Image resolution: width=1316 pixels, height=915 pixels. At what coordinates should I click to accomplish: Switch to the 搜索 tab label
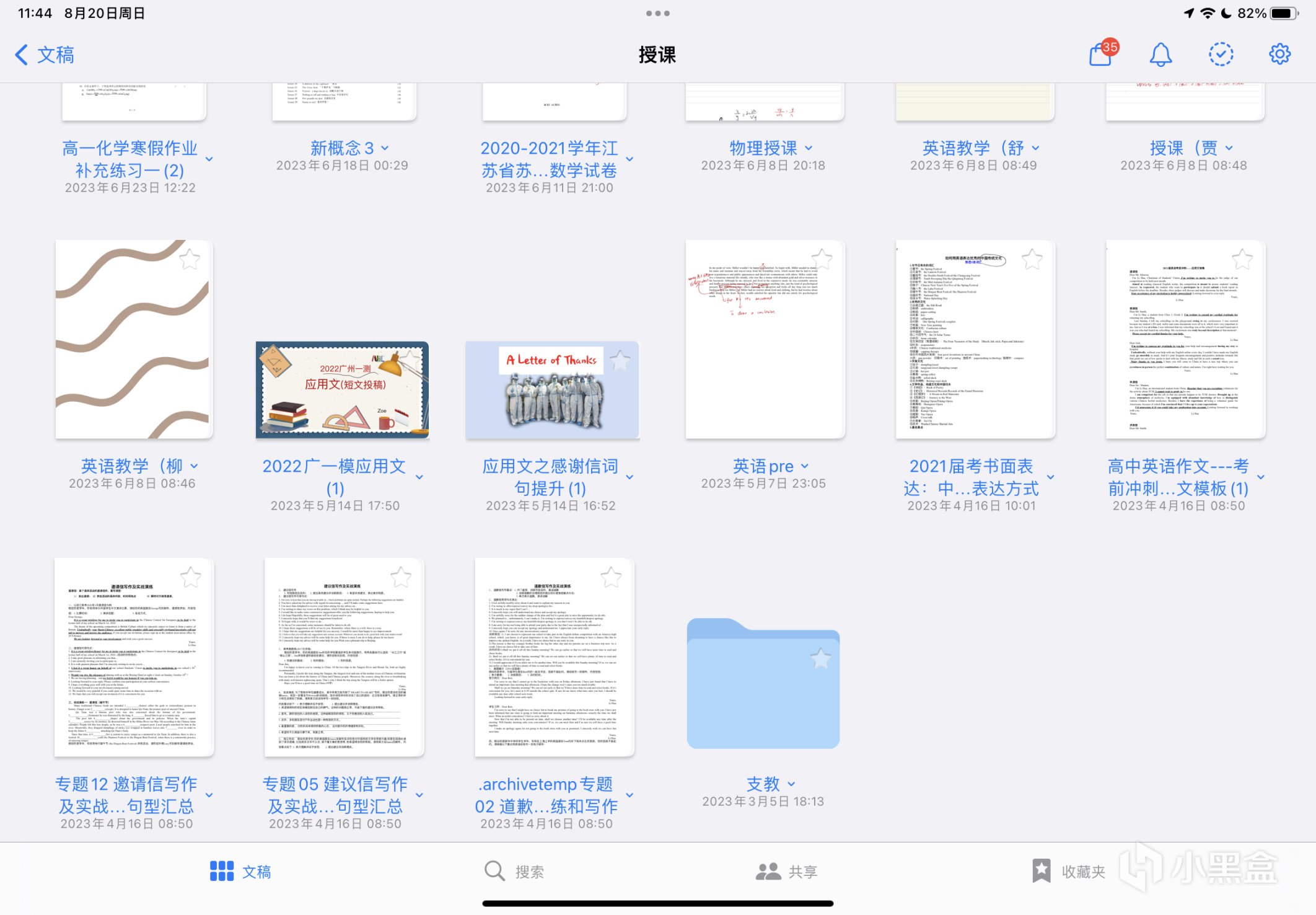click(x=530, y=872)
